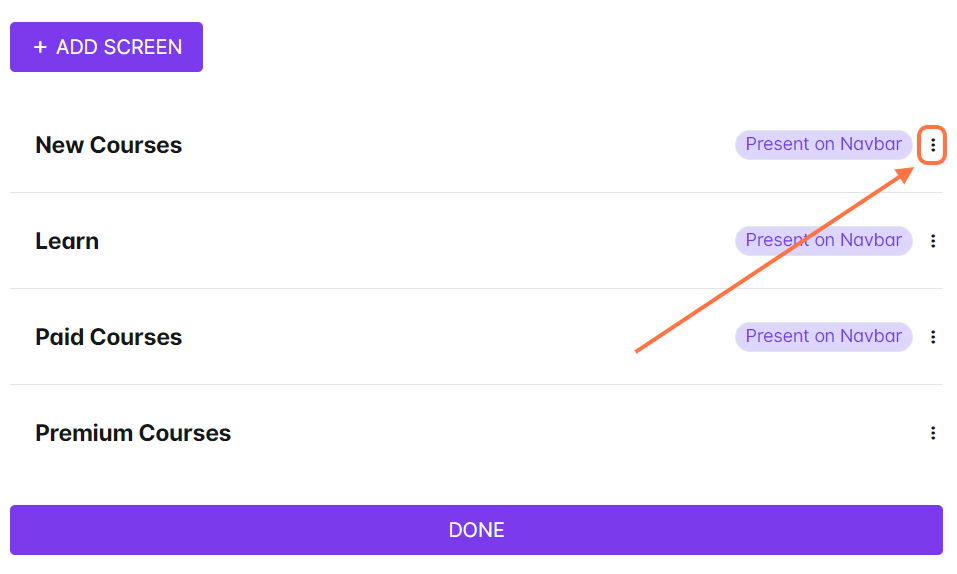Click the plus icon on Add Screen
This screenshot has width=957, height=574.
point(40,47)
